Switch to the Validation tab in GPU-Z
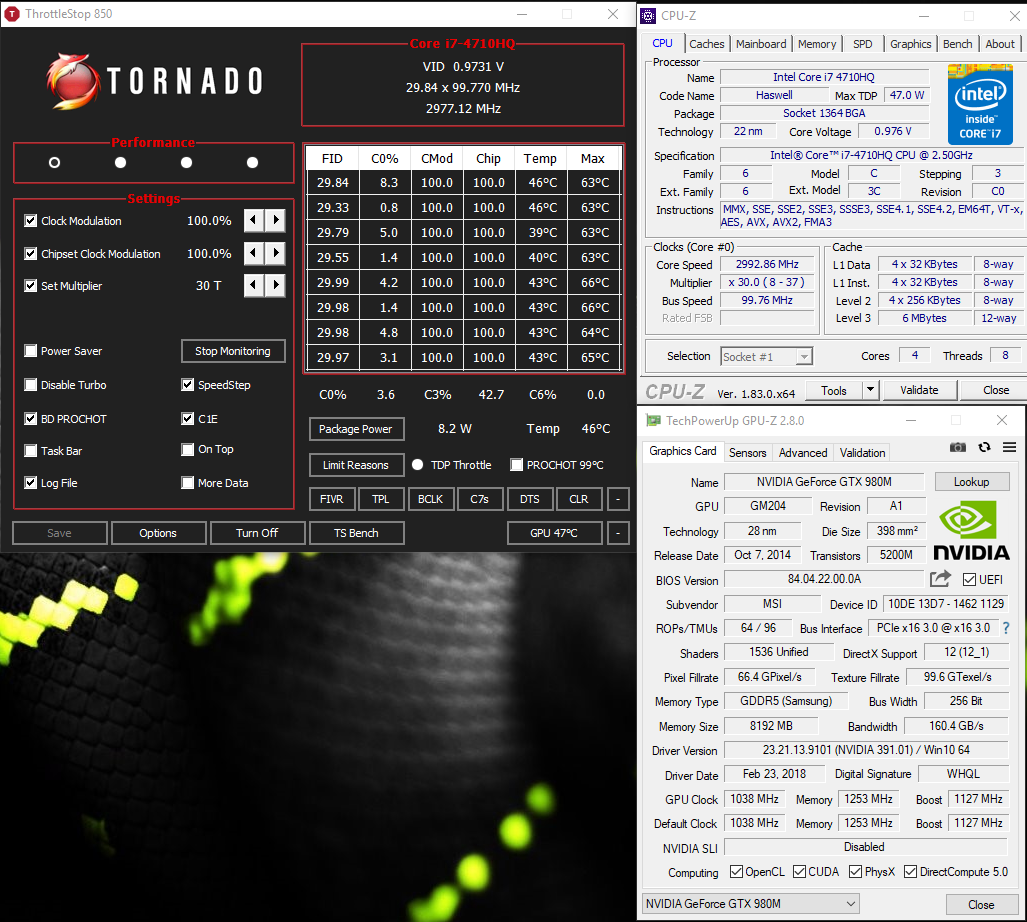Viewport: 1027px width, 922px height. [x=862, y=452]
